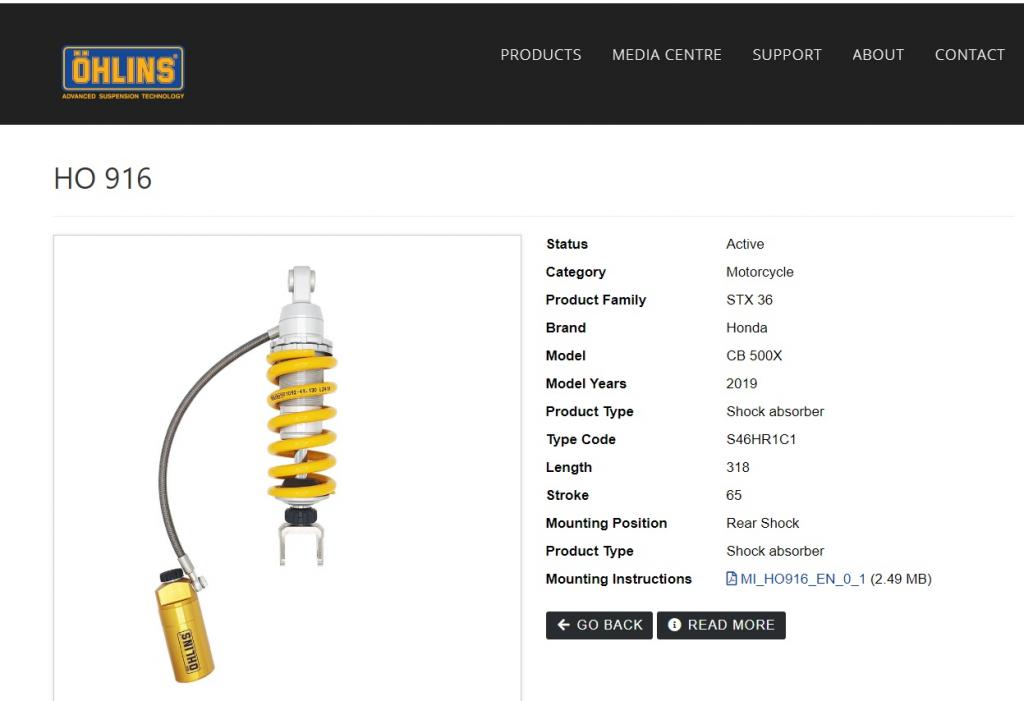Click the HO 916 page heading
1024x701 pixels.
pyautogui.click(x=103, y=178)
